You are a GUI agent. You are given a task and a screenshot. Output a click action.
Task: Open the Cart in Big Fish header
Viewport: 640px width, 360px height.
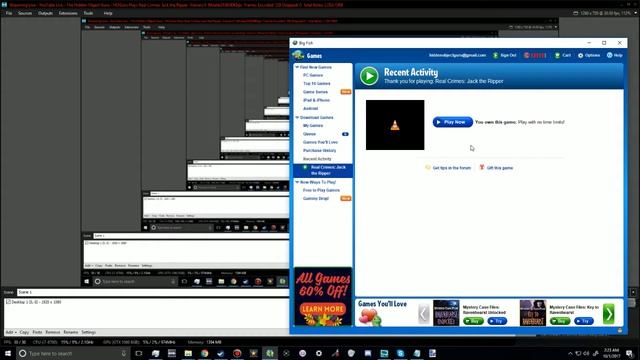[x=562, y=55]
